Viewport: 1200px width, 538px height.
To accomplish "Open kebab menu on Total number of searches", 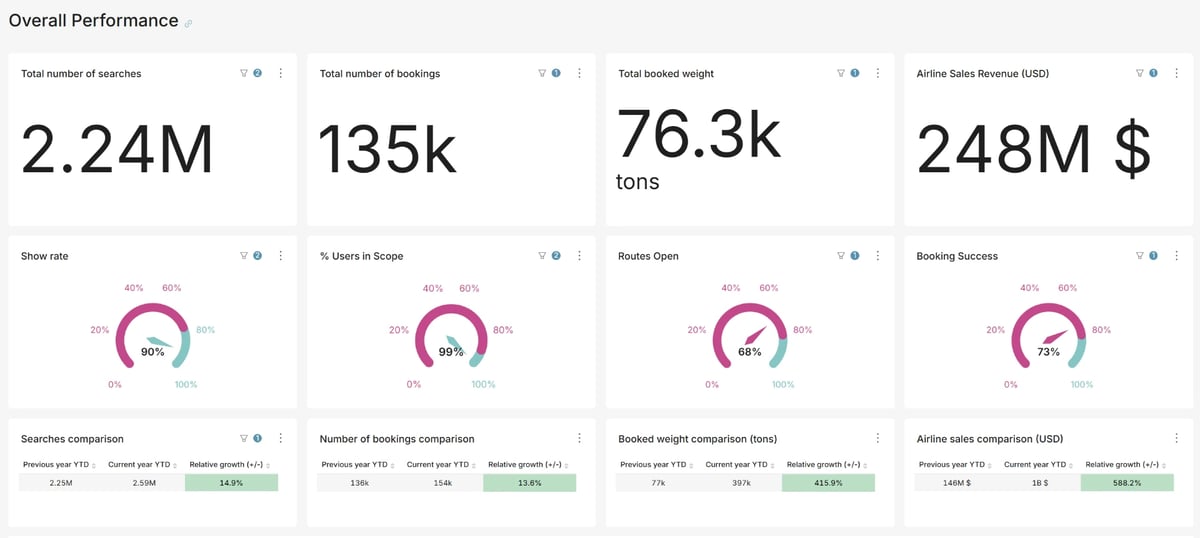I will click(x=280, y=73).
